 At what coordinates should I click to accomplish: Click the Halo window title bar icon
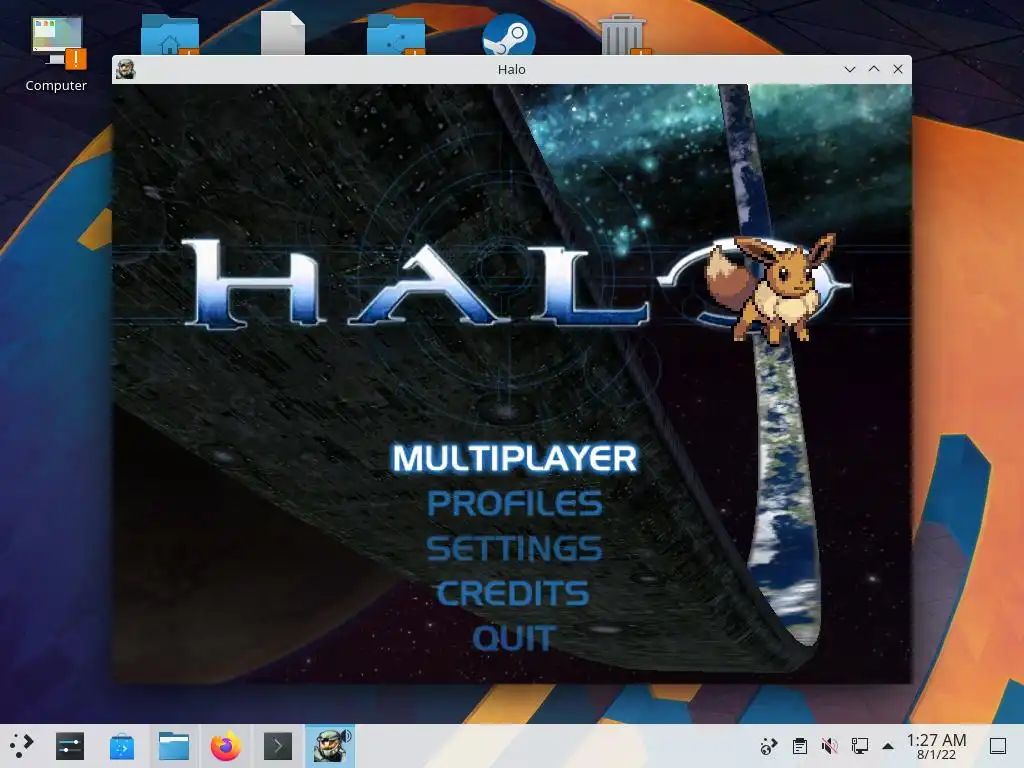click(x=125, y=69)
